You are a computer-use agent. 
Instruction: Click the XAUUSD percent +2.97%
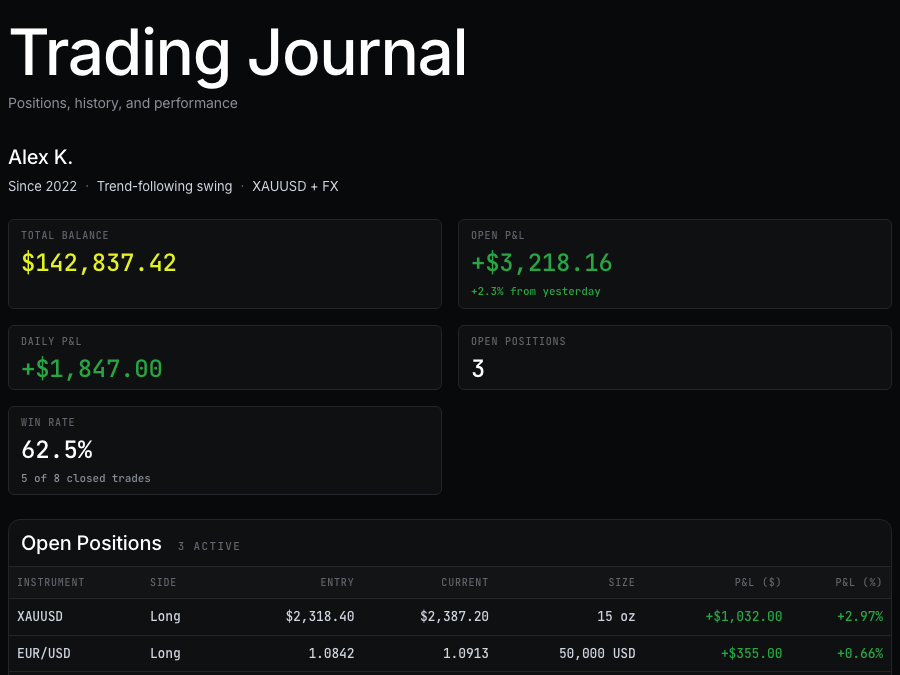(x=860, y=616)
